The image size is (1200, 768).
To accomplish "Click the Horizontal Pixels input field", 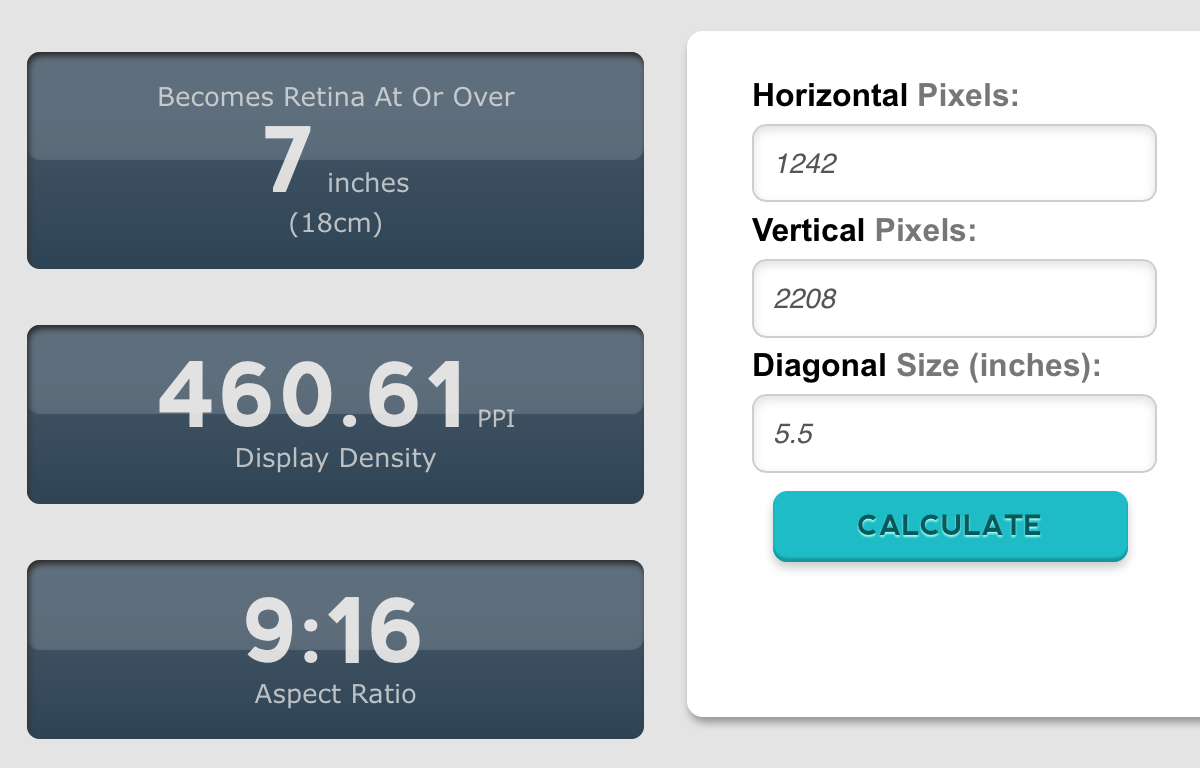I will pos(954,163).
